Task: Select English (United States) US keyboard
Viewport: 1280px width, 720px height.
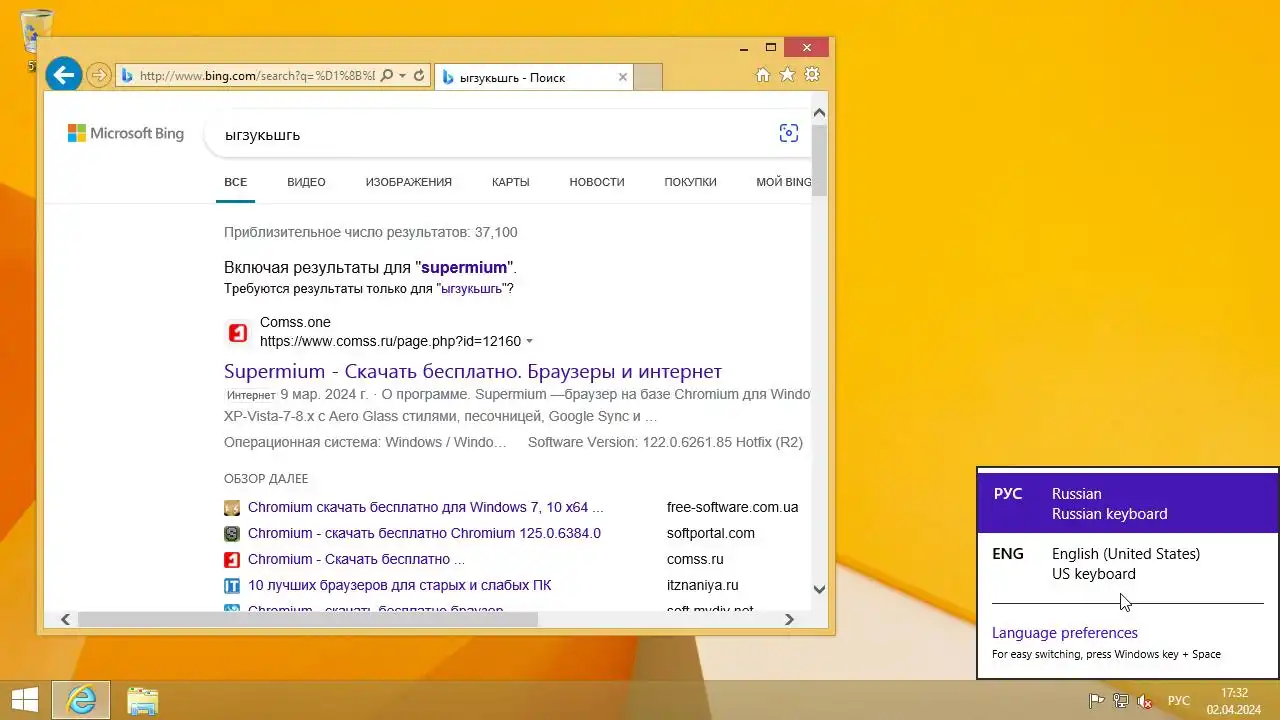Action: click(x=1128, y=563)
